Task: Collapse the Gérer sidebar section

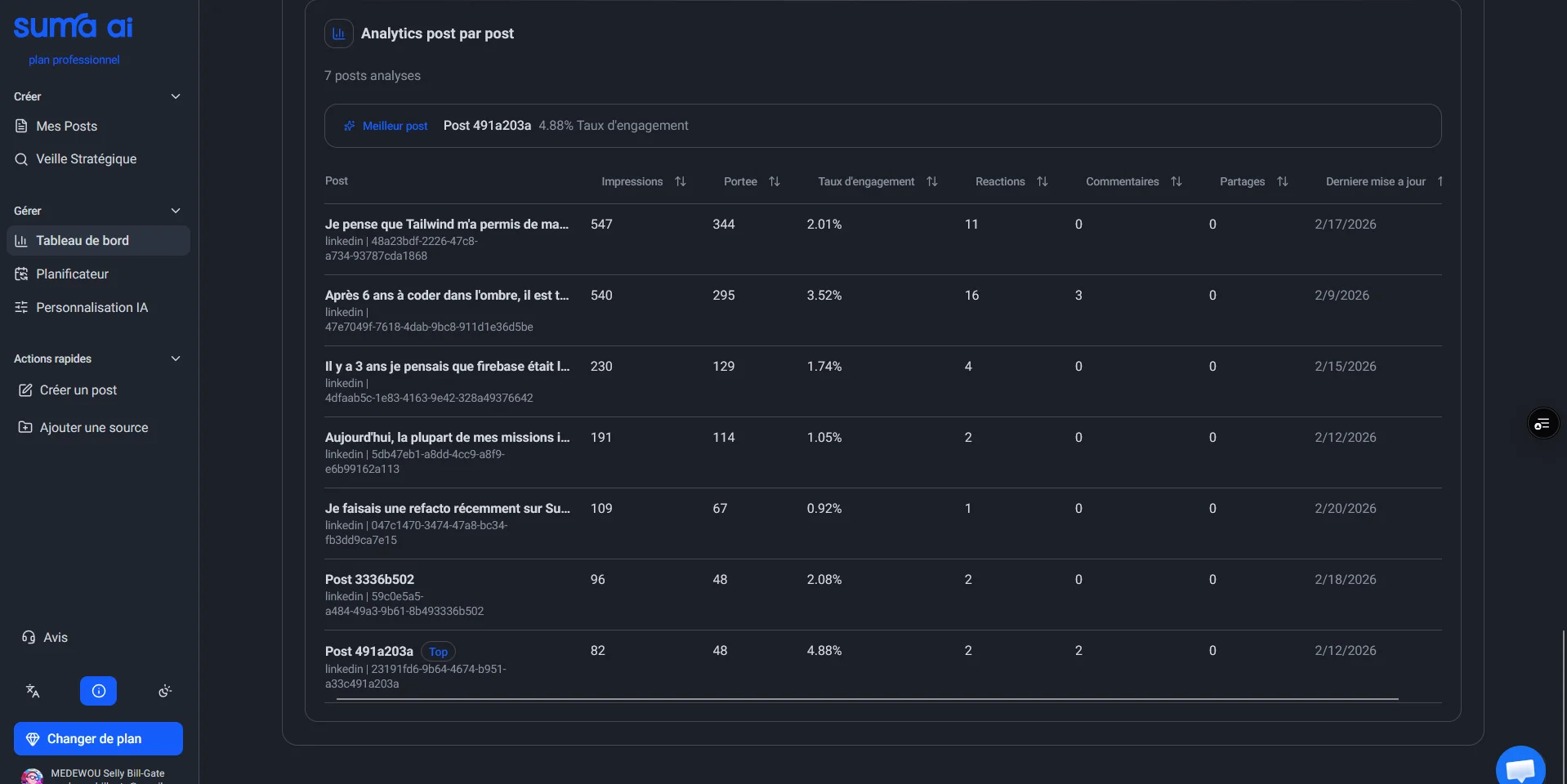Action: 175,211
